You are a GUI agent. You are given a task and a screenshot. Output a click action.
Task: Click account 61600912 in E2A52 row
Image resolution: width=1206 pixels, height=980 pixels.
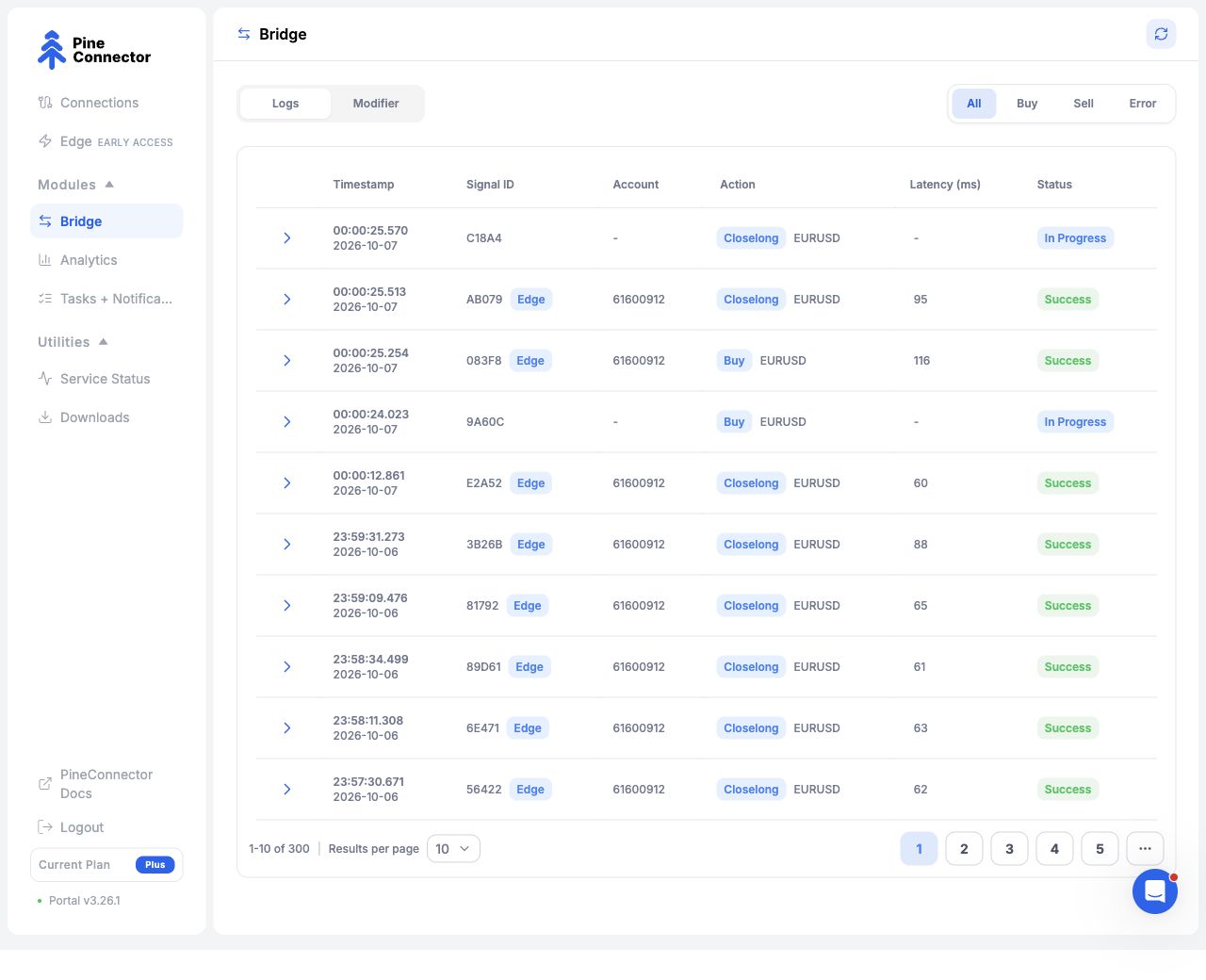pos(639,483)
